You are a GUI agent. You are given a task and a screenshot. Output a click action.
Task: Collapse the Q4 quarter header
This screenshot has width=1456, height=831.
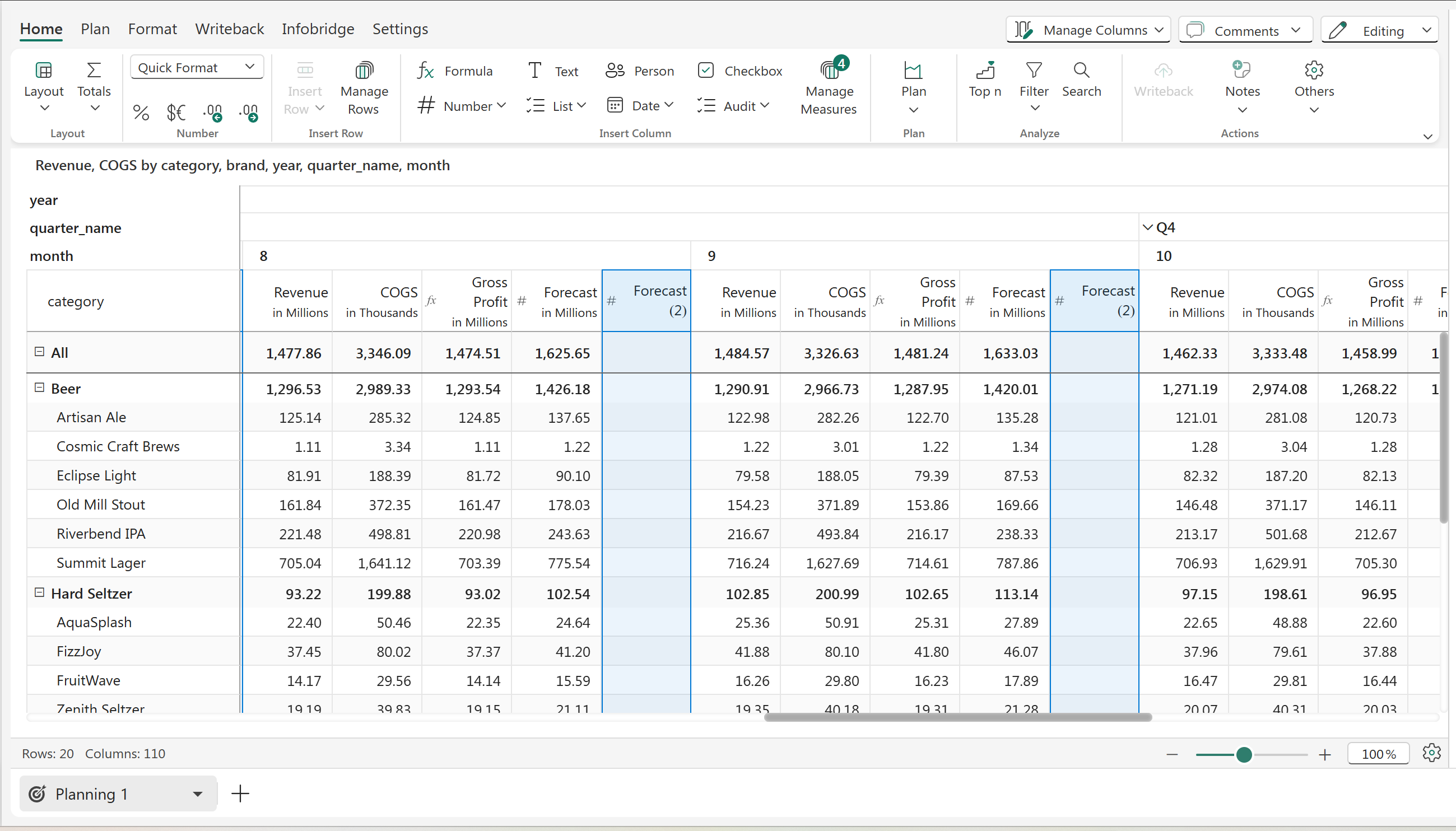coord(1148,228)
